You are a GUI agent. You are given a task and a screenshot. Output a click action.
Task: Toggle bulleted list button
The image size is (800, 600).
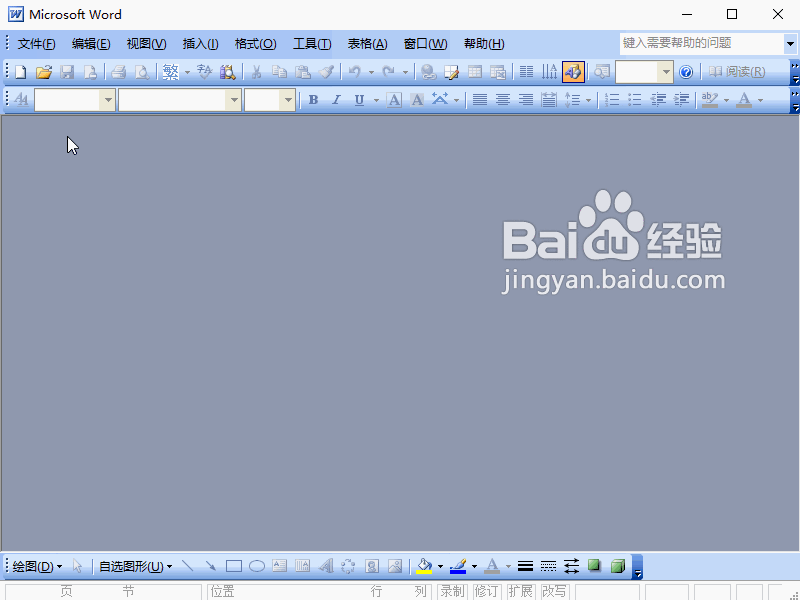click(635, 99)
